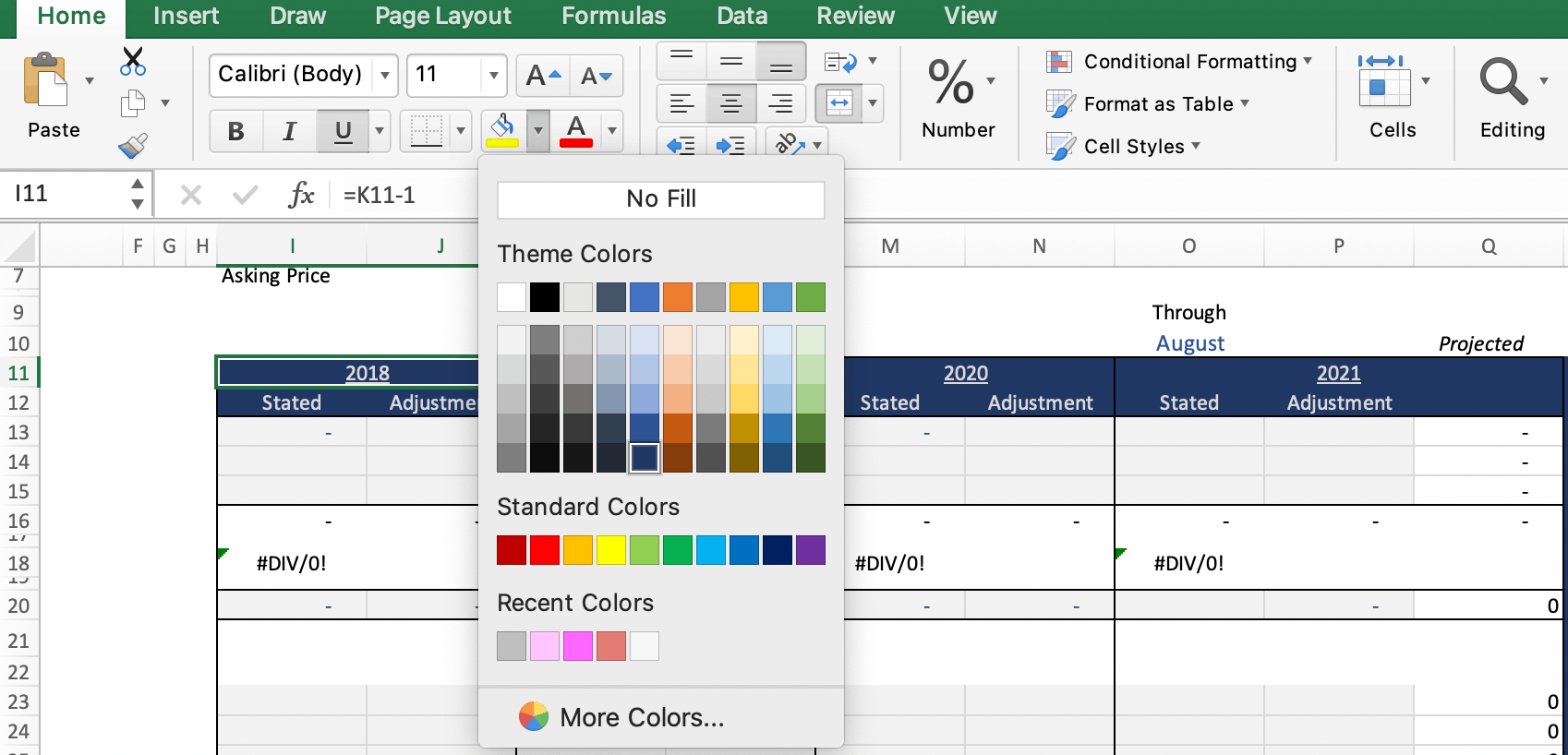Click the Cut scissors icon
1568x755 pixels.
pos(133,62)
